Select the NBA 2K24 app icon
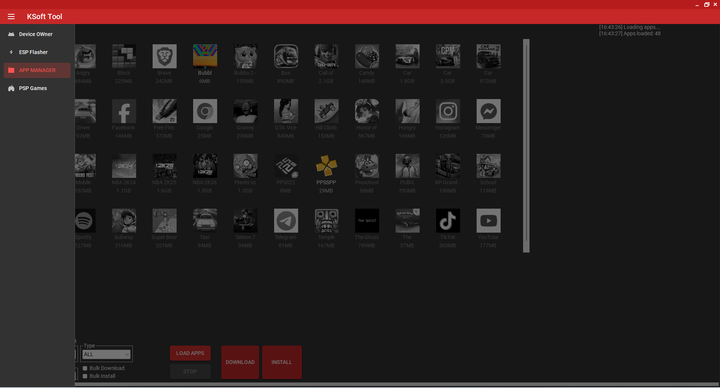 tap(124, 166)
